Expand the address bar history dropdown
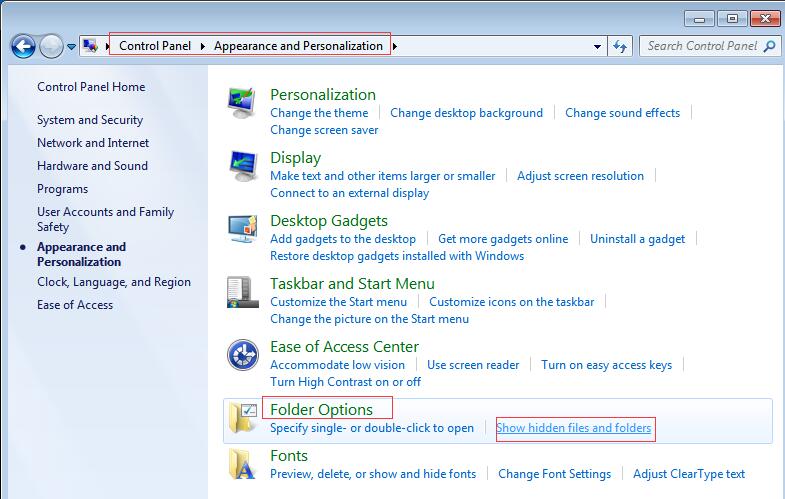Viewport: 785px width, 499px height. tap(597, 47)
